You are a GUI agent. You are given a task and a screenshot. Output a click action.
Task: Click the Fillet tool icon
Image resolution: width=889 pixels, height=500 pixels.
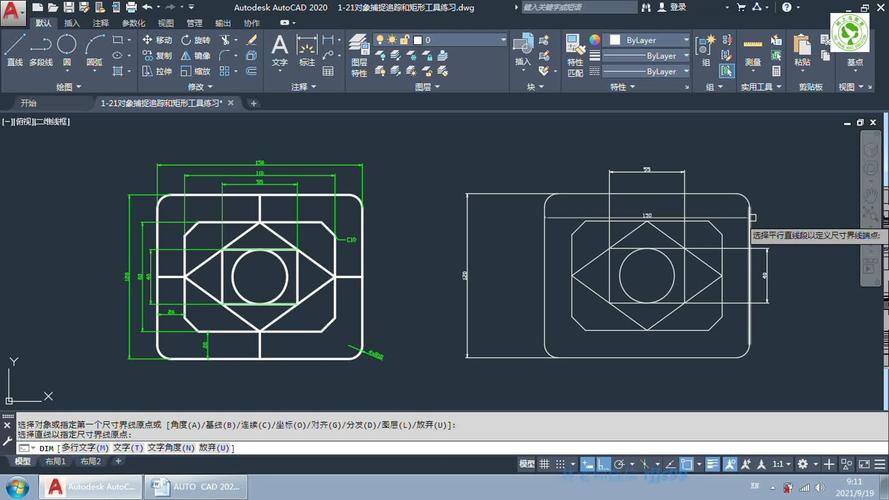[x=225, y=56]
